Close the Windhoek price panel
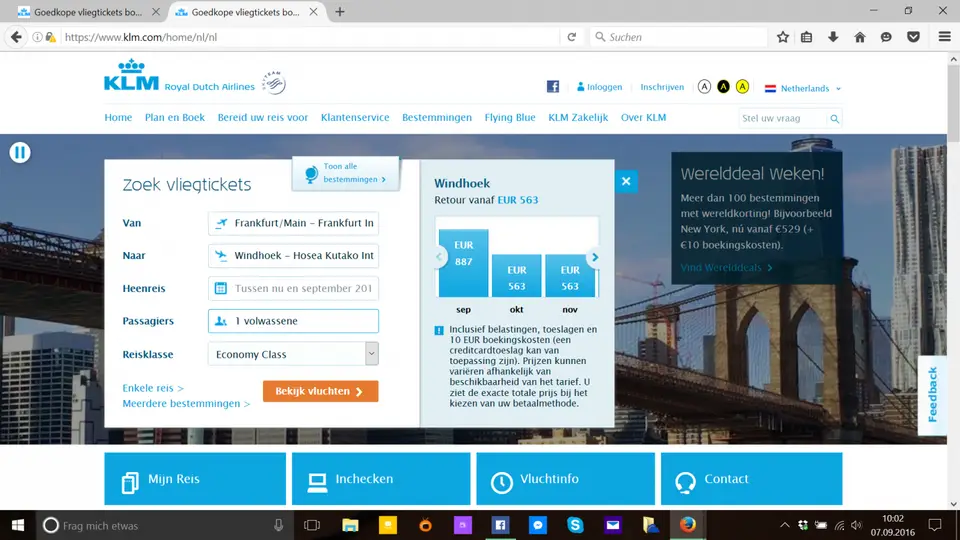The width and height of the screenshot is (960, 540). (x=626, y=181)
